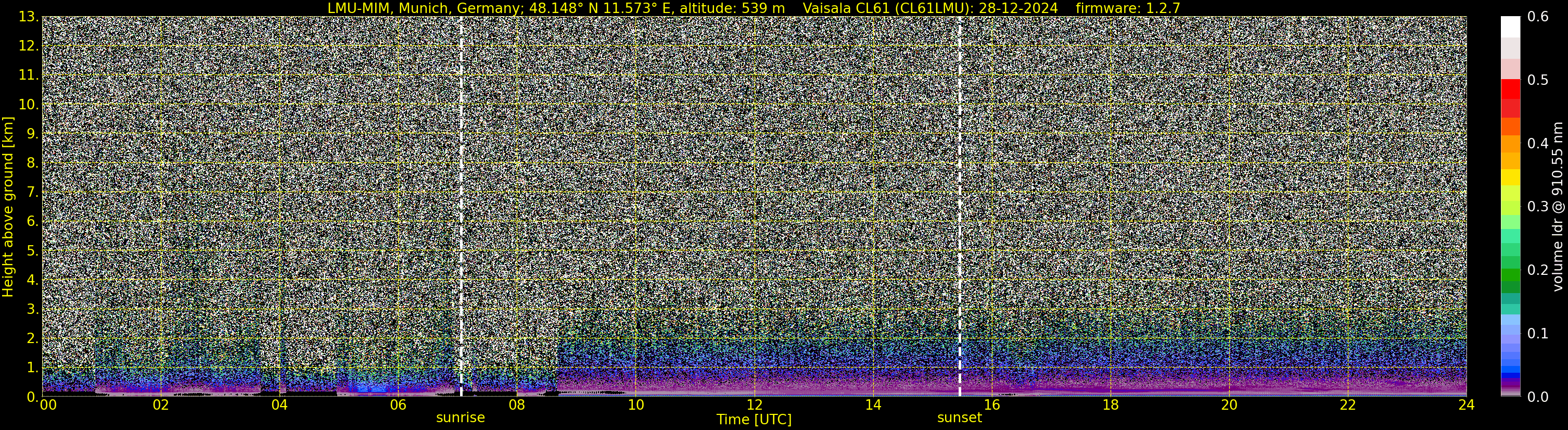The width and height of the screenshot is (1568, 430).
Task: Click the 'sunset' label below the time axis
Action: (959, 418)
